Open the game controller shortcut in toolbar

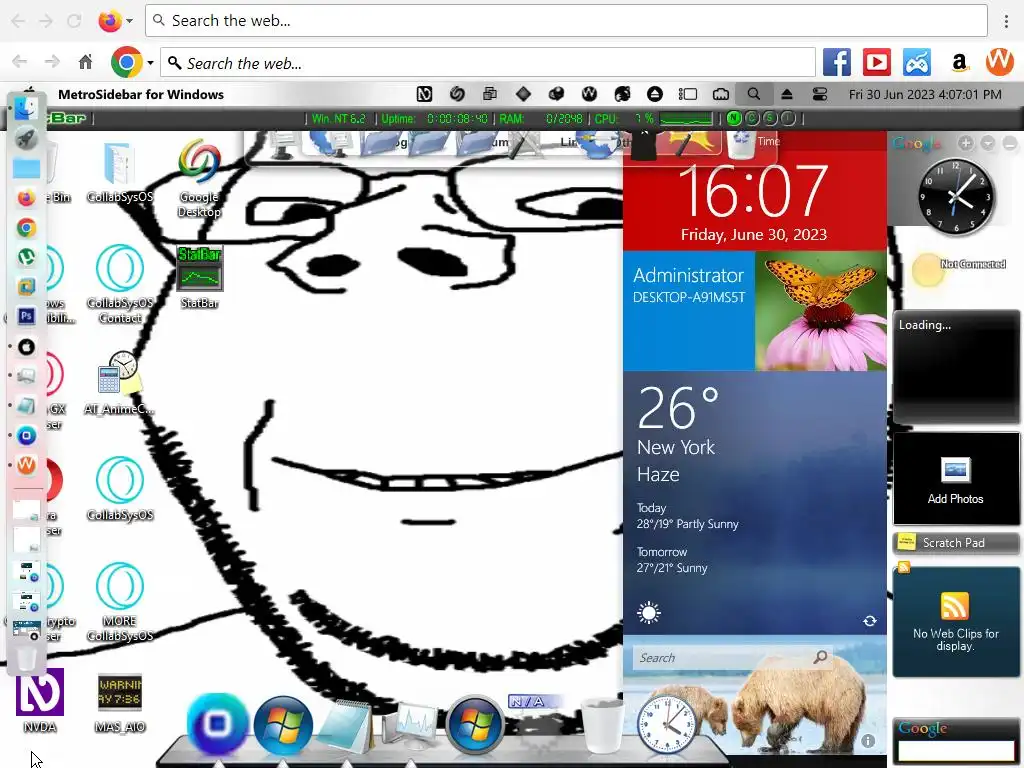point(918,63)
